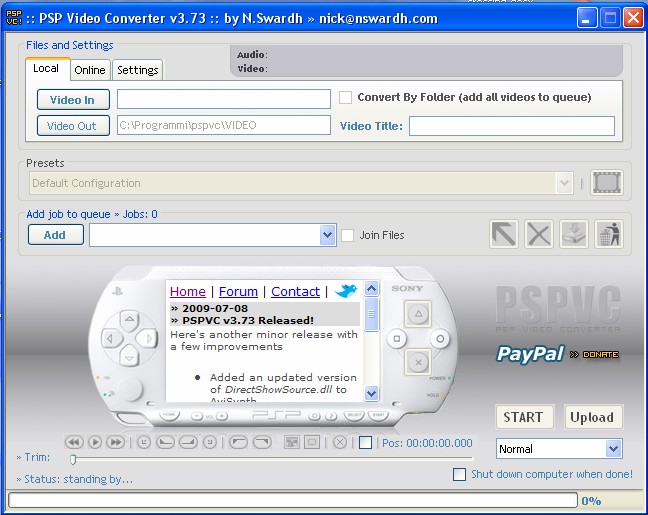Click the Upload button
The height and width of the screenshot is (515, 648).
[x=593, y=417]
